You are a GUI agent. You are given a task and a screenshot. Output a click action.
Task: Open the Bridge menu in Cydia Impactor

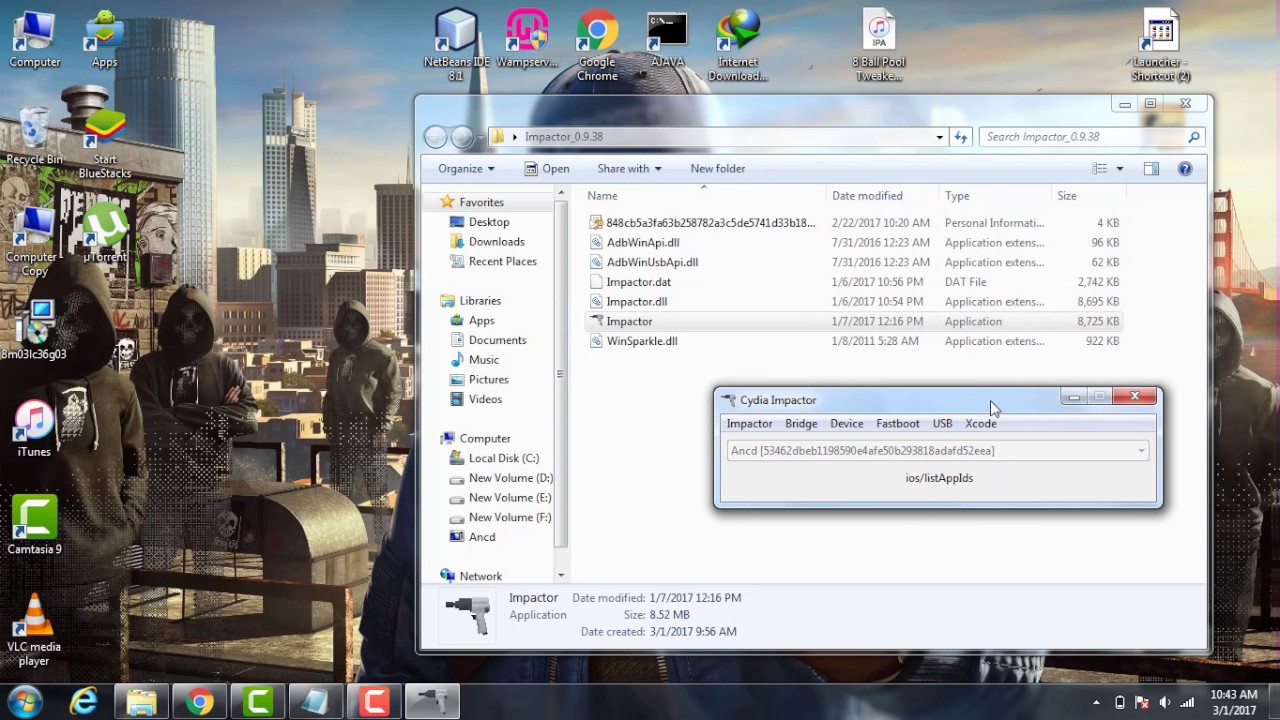point(801,424)
